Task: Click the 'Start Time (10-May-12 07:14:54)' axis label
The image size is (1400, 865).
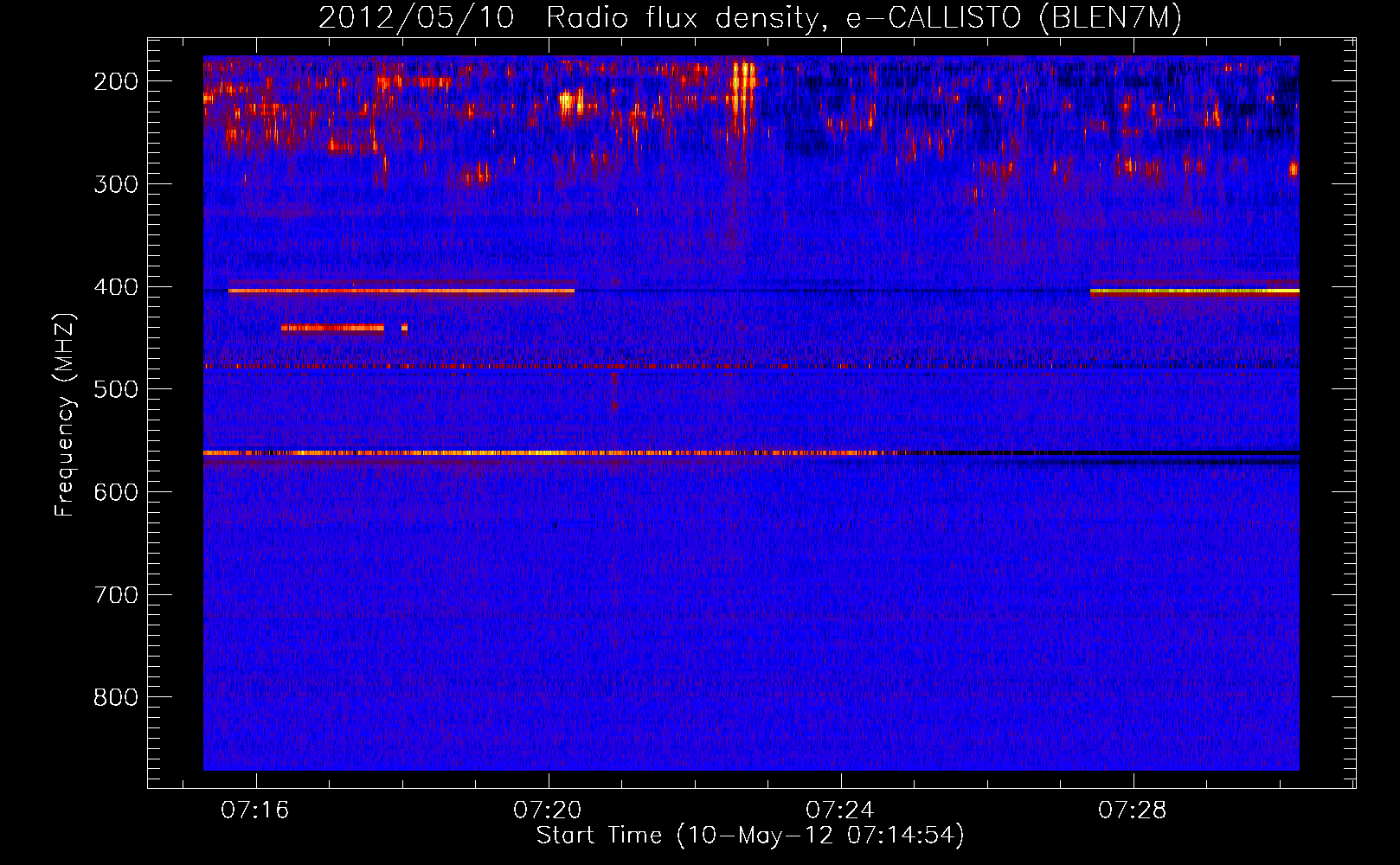Action: coord(750,836)
